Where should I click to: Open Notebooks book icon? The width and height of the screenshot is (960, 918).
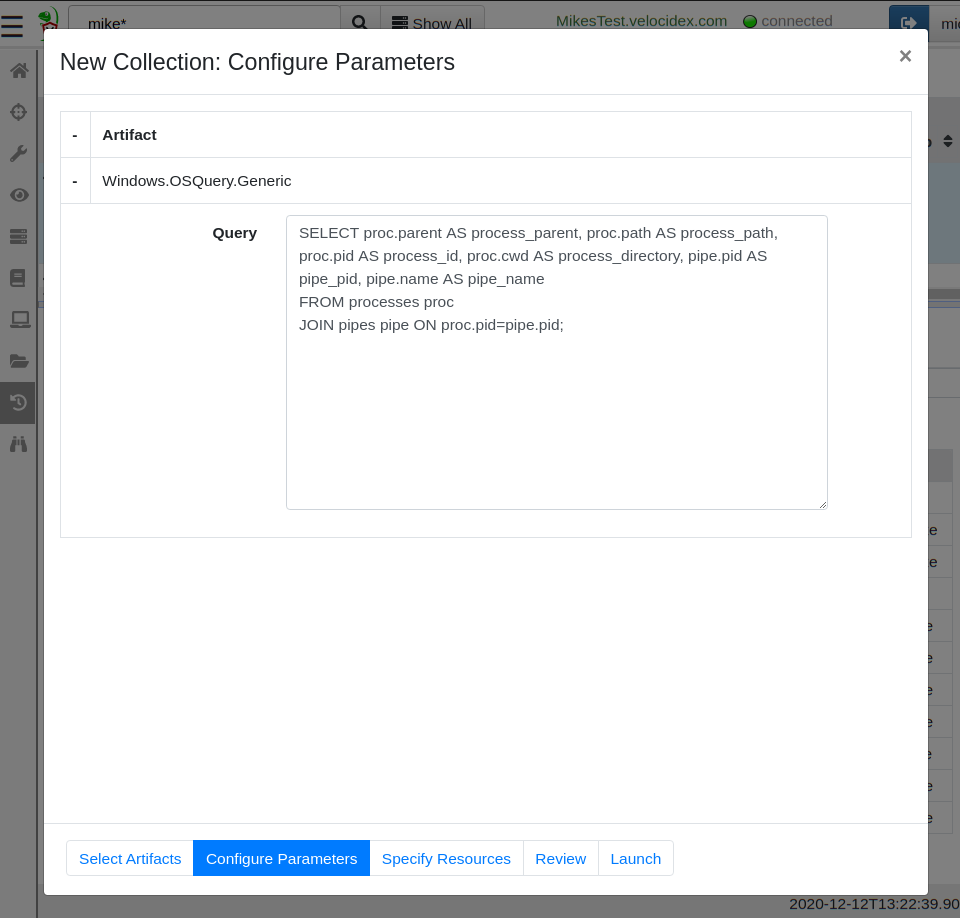click(x=18, y=278)
